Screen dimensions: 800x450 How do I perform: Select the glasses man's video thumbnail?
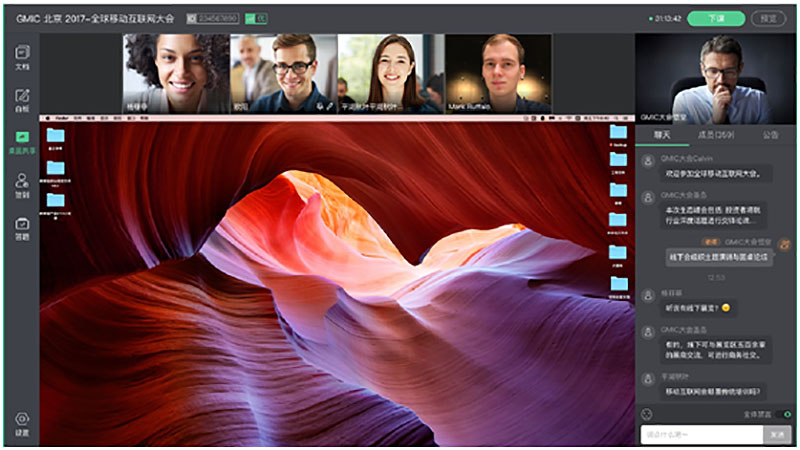pos(284,73)
